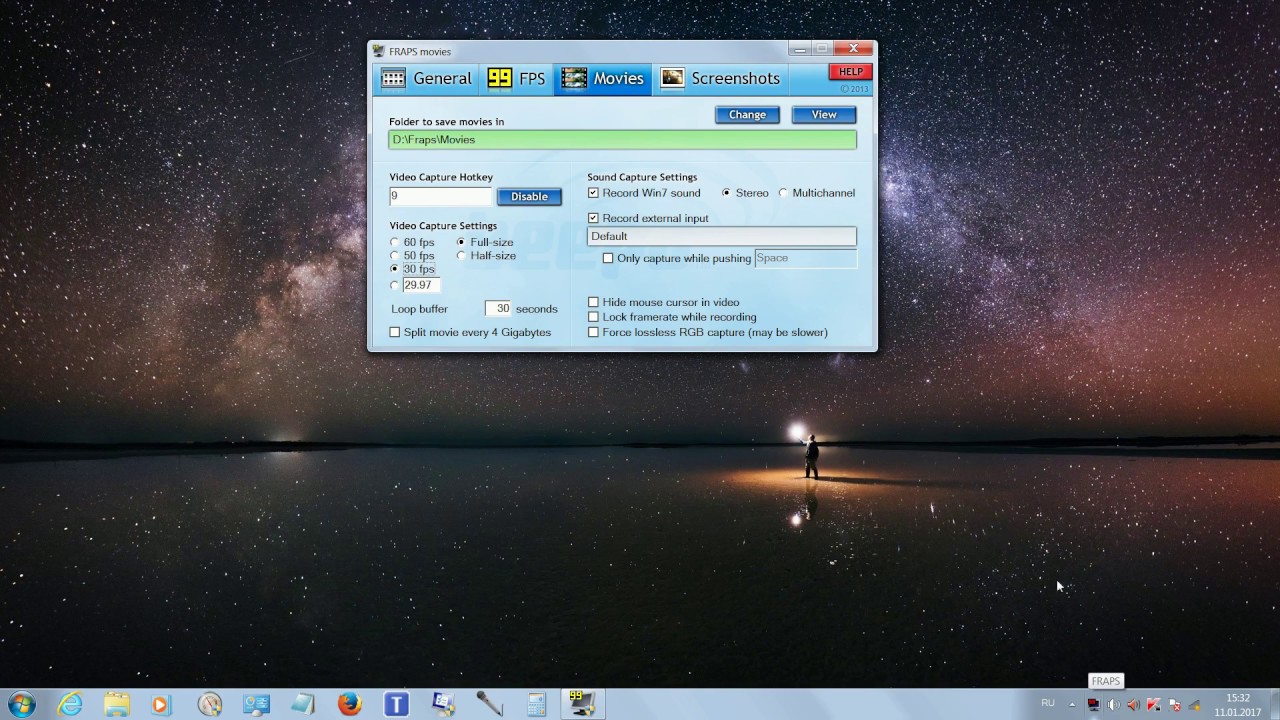1280x720 pixels.
Task: Click the General tab keyboard icon
Action: (x=393, y=79)
